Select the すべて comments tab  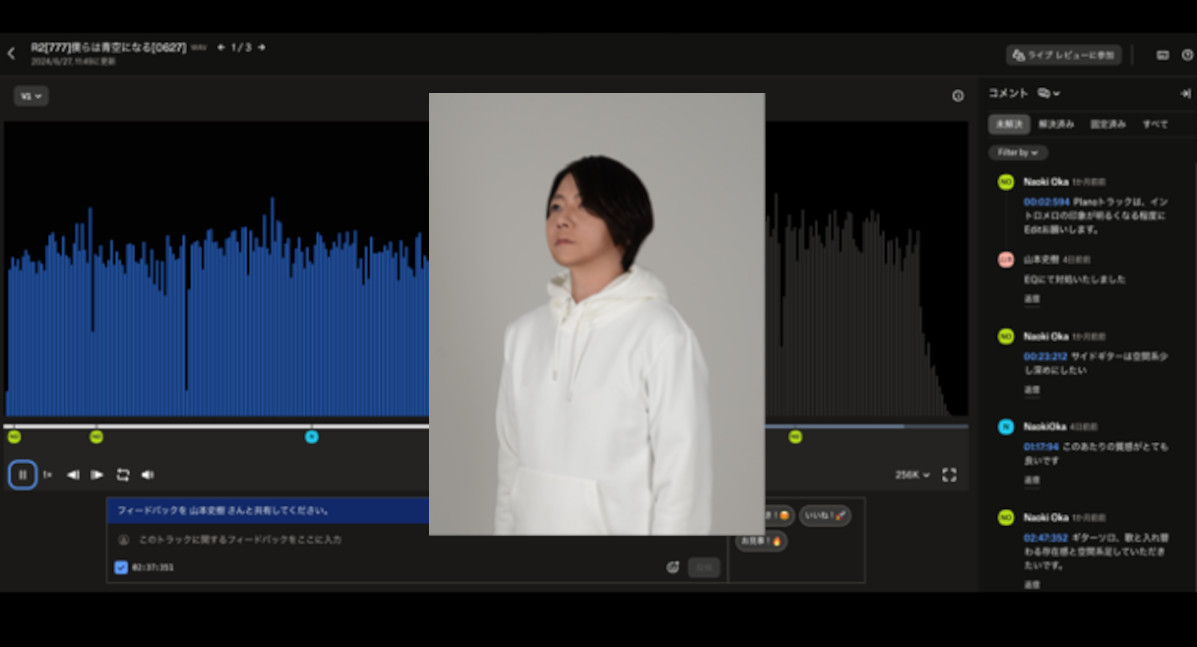pos(1155,124)
